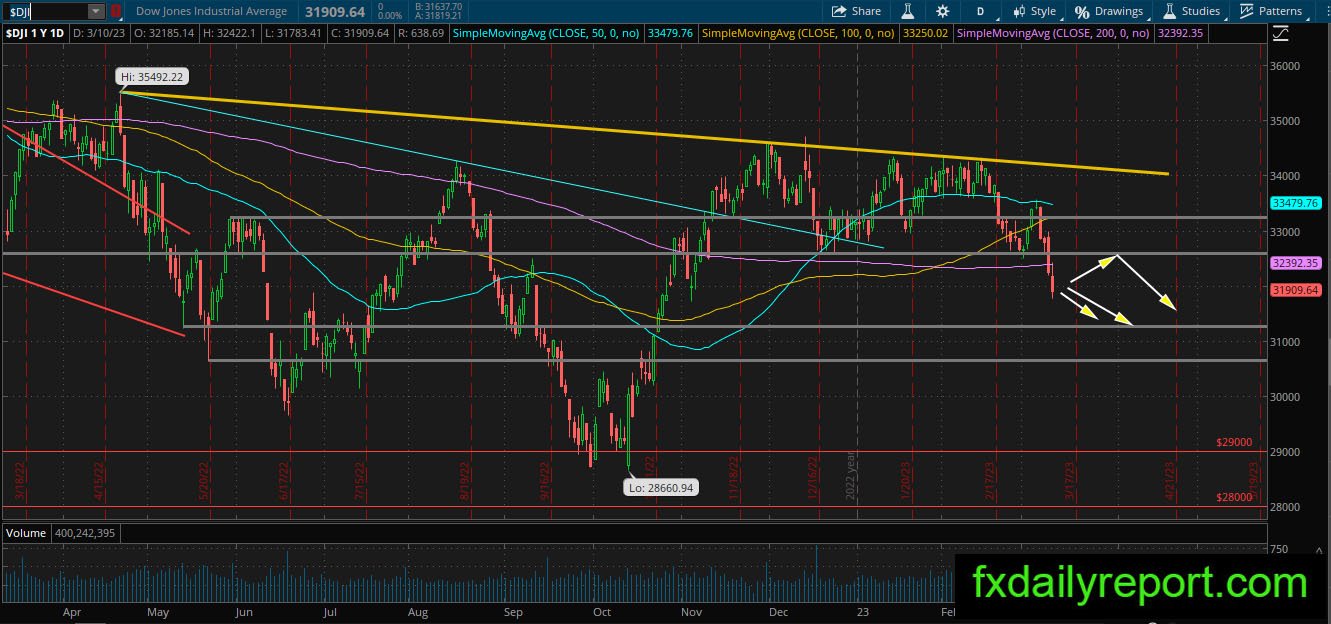Open the symbol selector dropdown arrow
1331x624 pixels.
click(96, 11)
